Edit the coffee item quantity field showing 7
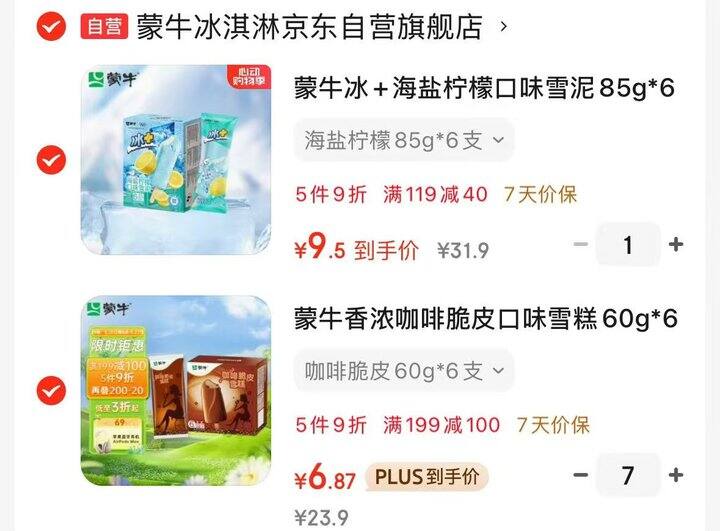The image size is (720, 531). click(628, 475)
